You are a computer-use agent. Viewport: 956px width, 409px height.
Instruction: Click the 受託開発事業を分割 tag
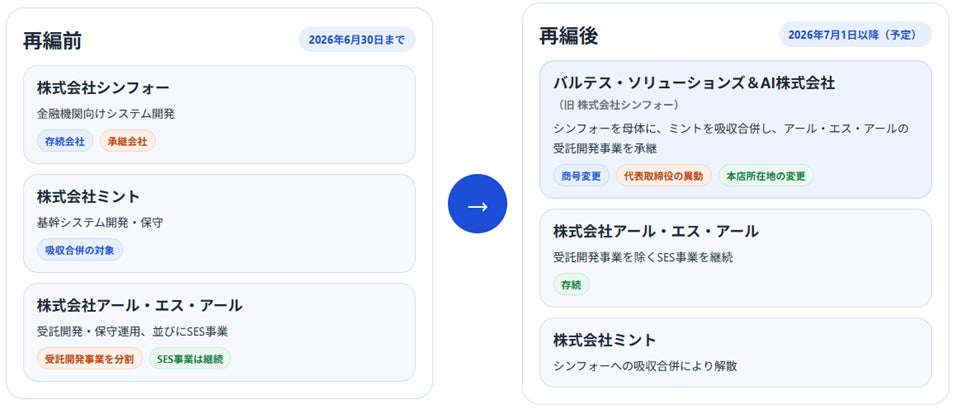click(x=90, y=358)
